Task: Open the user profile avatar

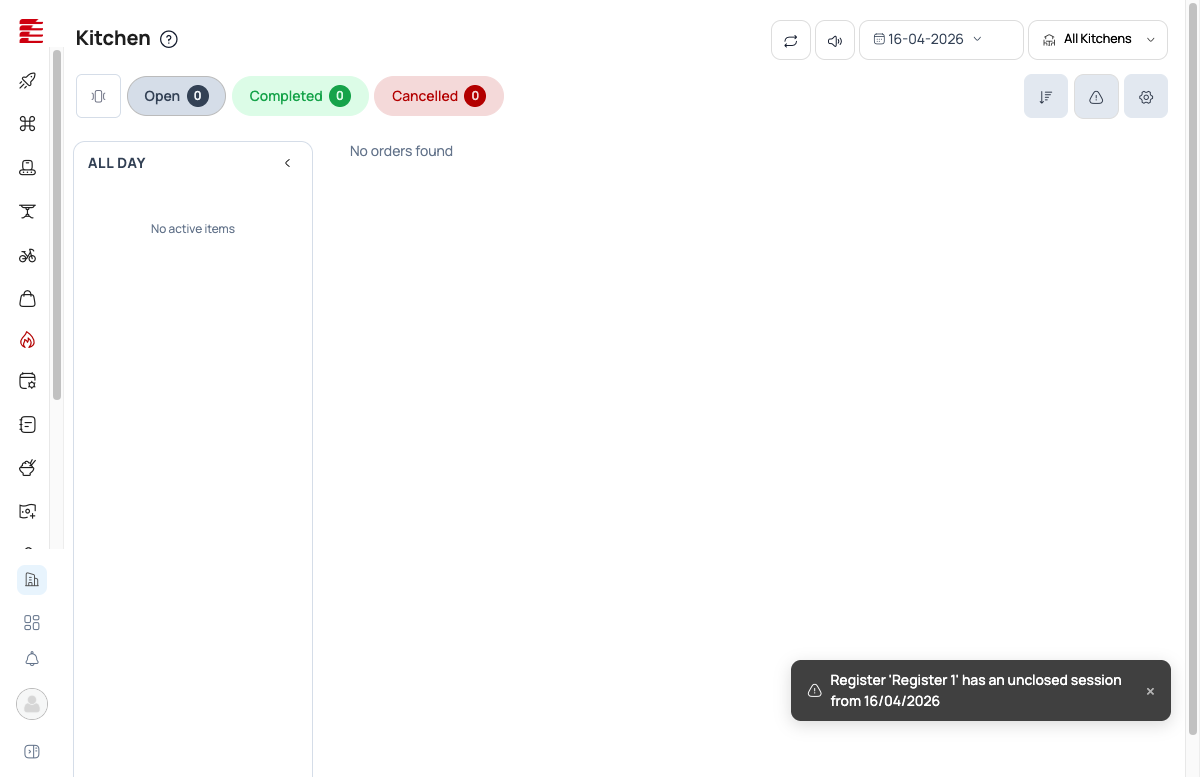Action: pyautogui.click(x=32, y=704)
